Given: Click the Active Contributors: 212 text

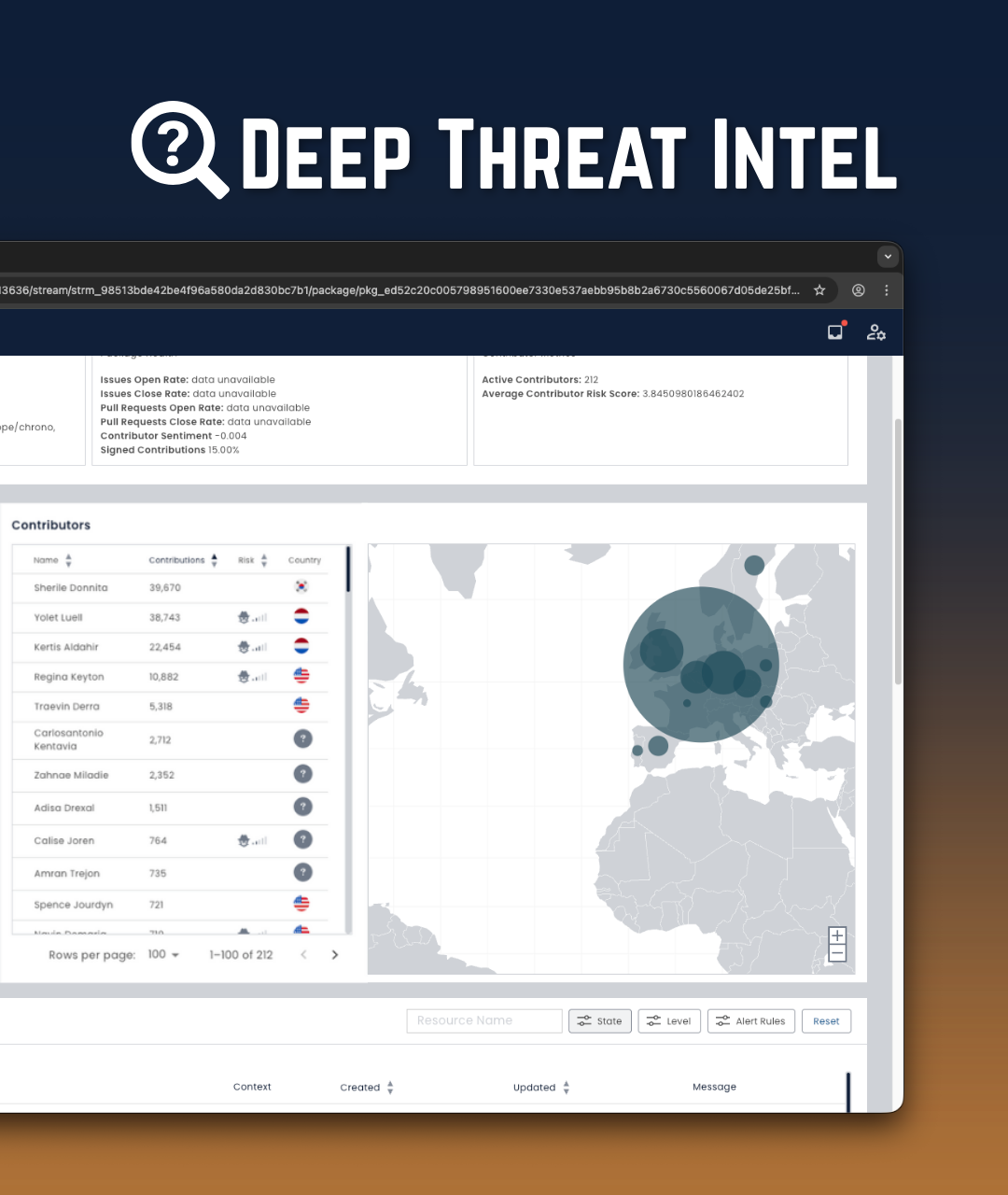Looking at the screenshot, I should (540, 380).
